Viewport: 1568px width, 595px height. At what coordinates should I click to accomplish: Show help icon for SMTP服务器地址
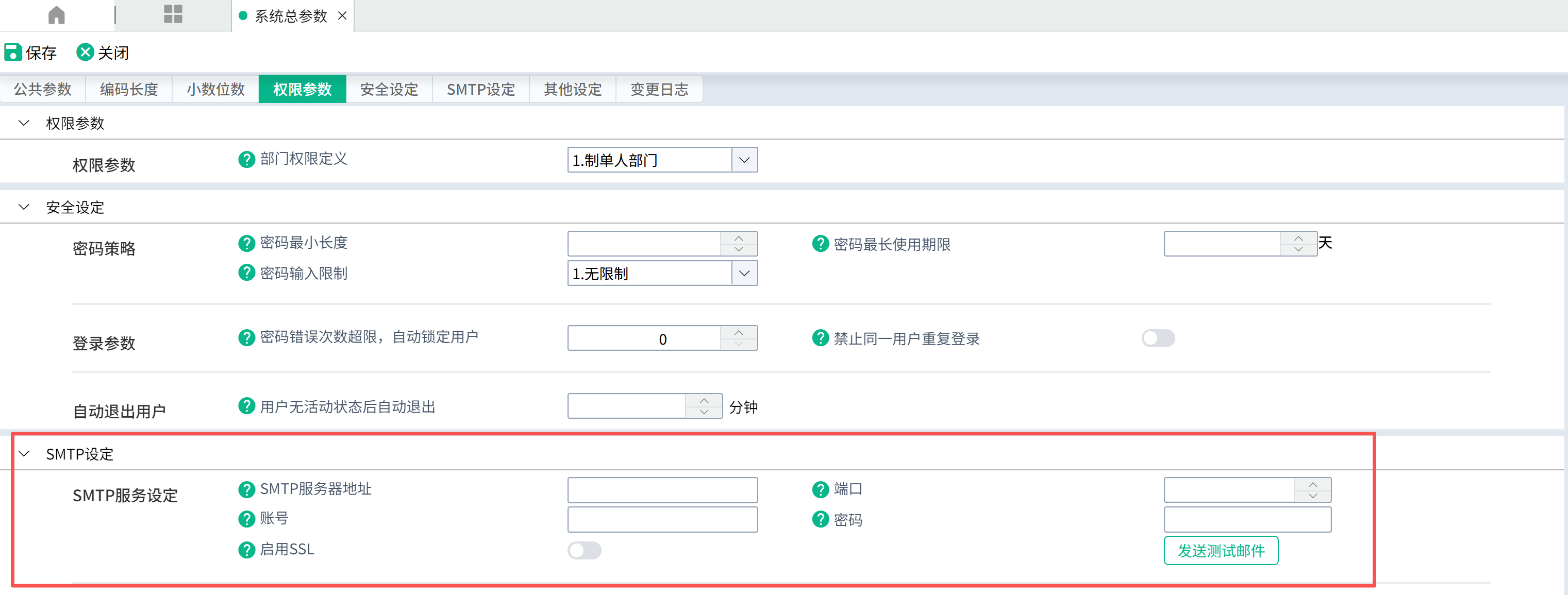[246, 489]
